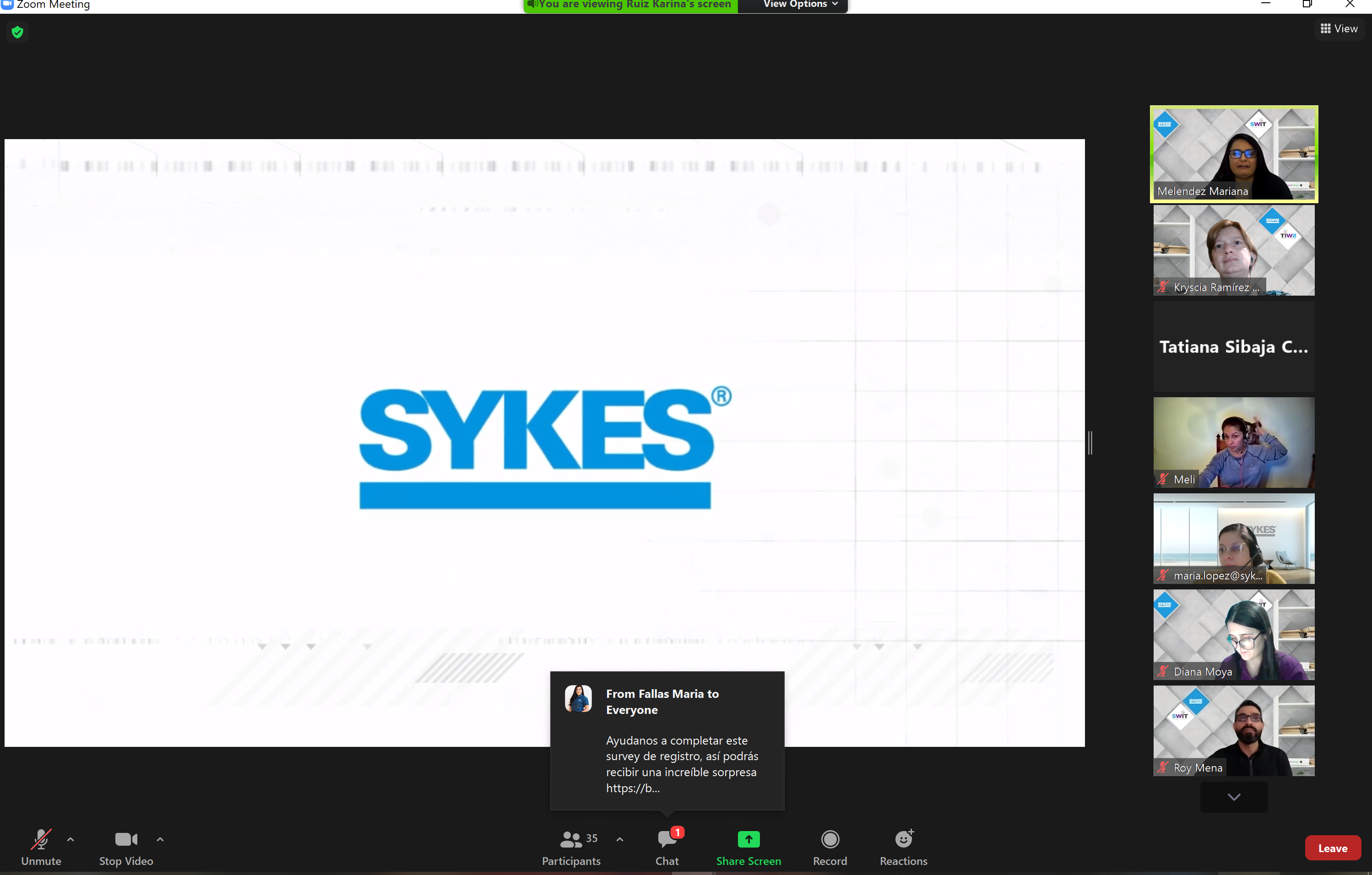Image resolution: width=1372 pixels, height=875 pixels.
Task: Open the Reactions menu
Action: click(x=904, y=848)
